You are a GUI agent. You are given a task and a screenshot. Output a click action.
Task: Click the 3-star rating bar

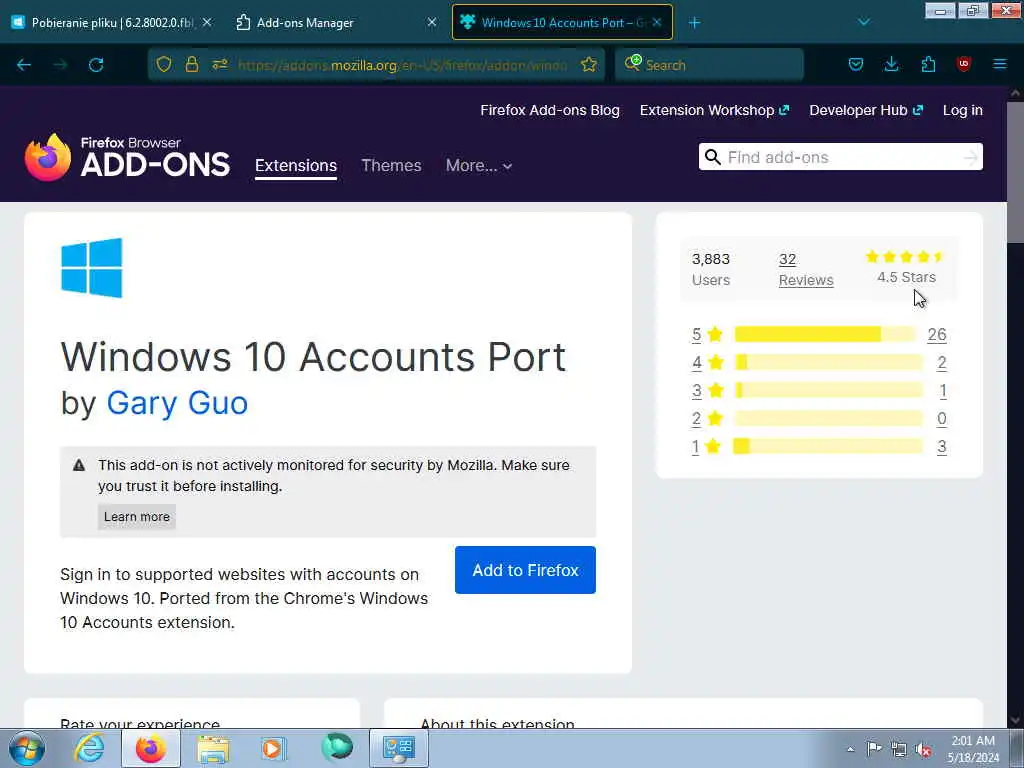828,391
